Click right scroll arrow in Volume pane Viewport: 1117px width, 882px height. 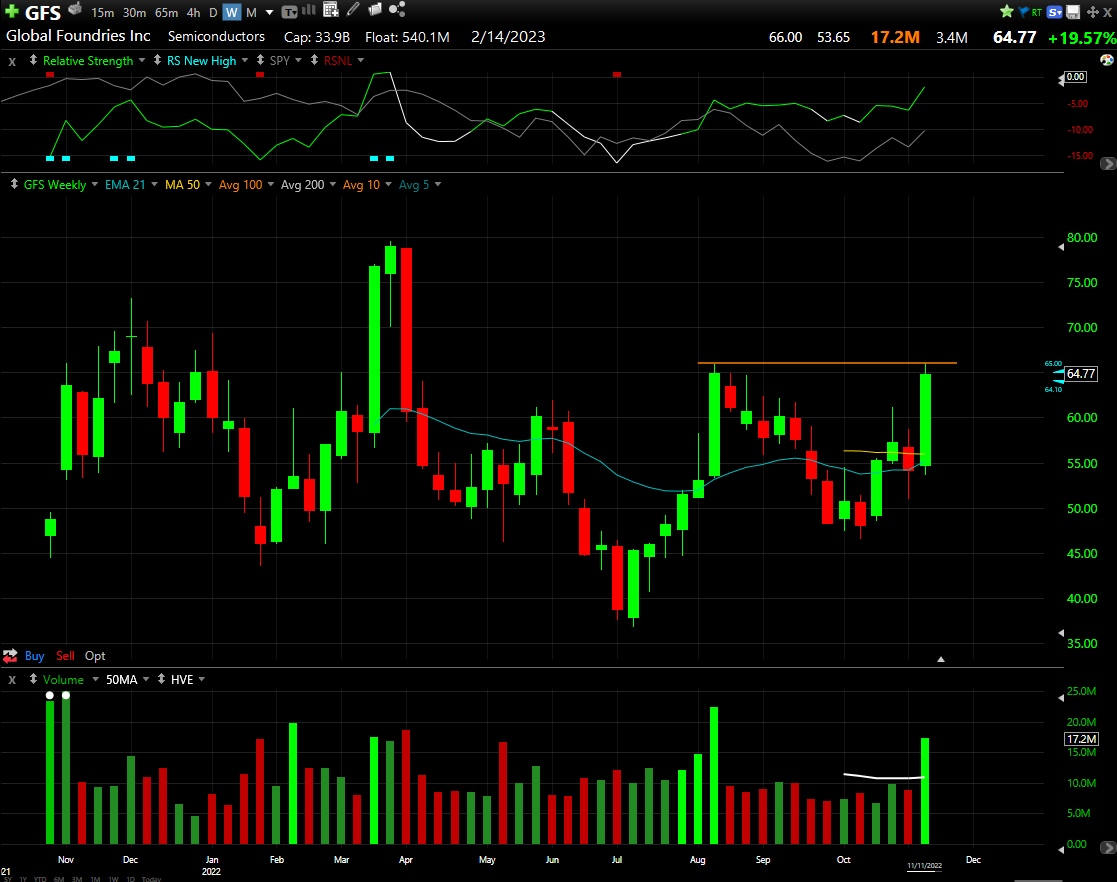tap(1108, 847)
